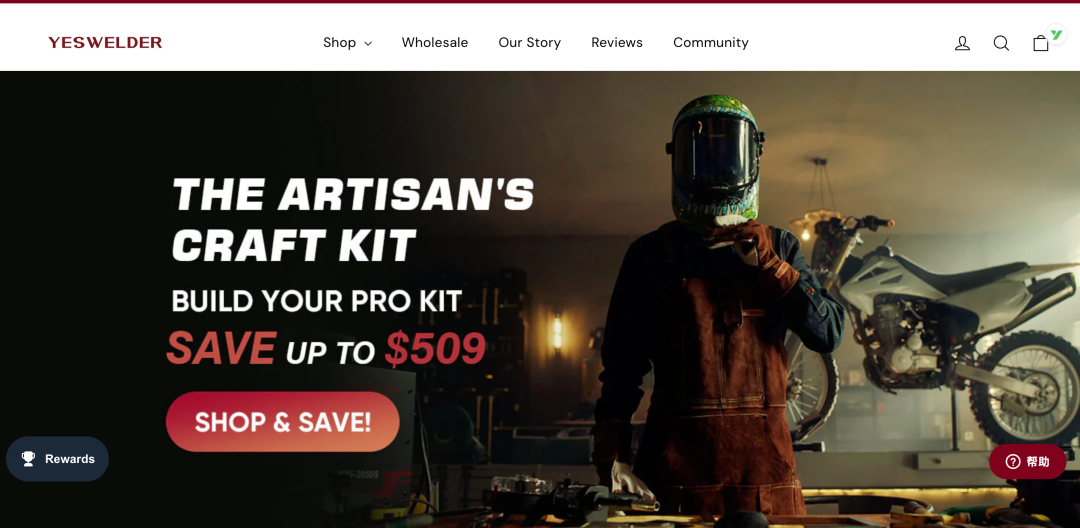
Task: Visit the Reviews page
Action: [x=617, y=43]
